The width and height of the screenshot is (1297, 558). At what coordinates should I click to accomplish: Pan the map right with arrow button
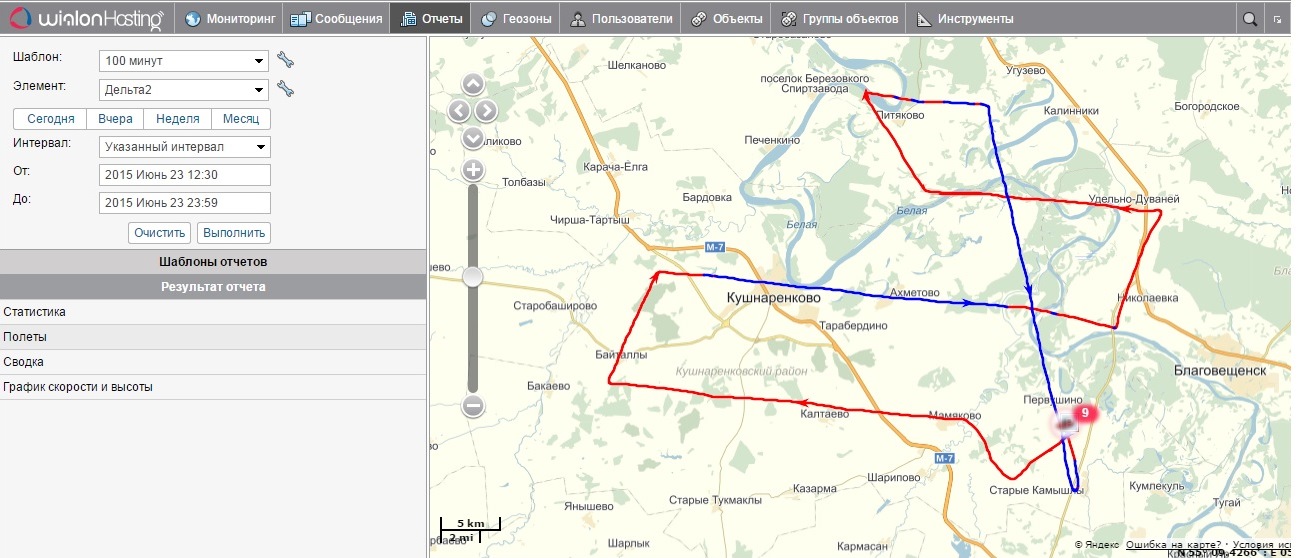coord(486,111)
